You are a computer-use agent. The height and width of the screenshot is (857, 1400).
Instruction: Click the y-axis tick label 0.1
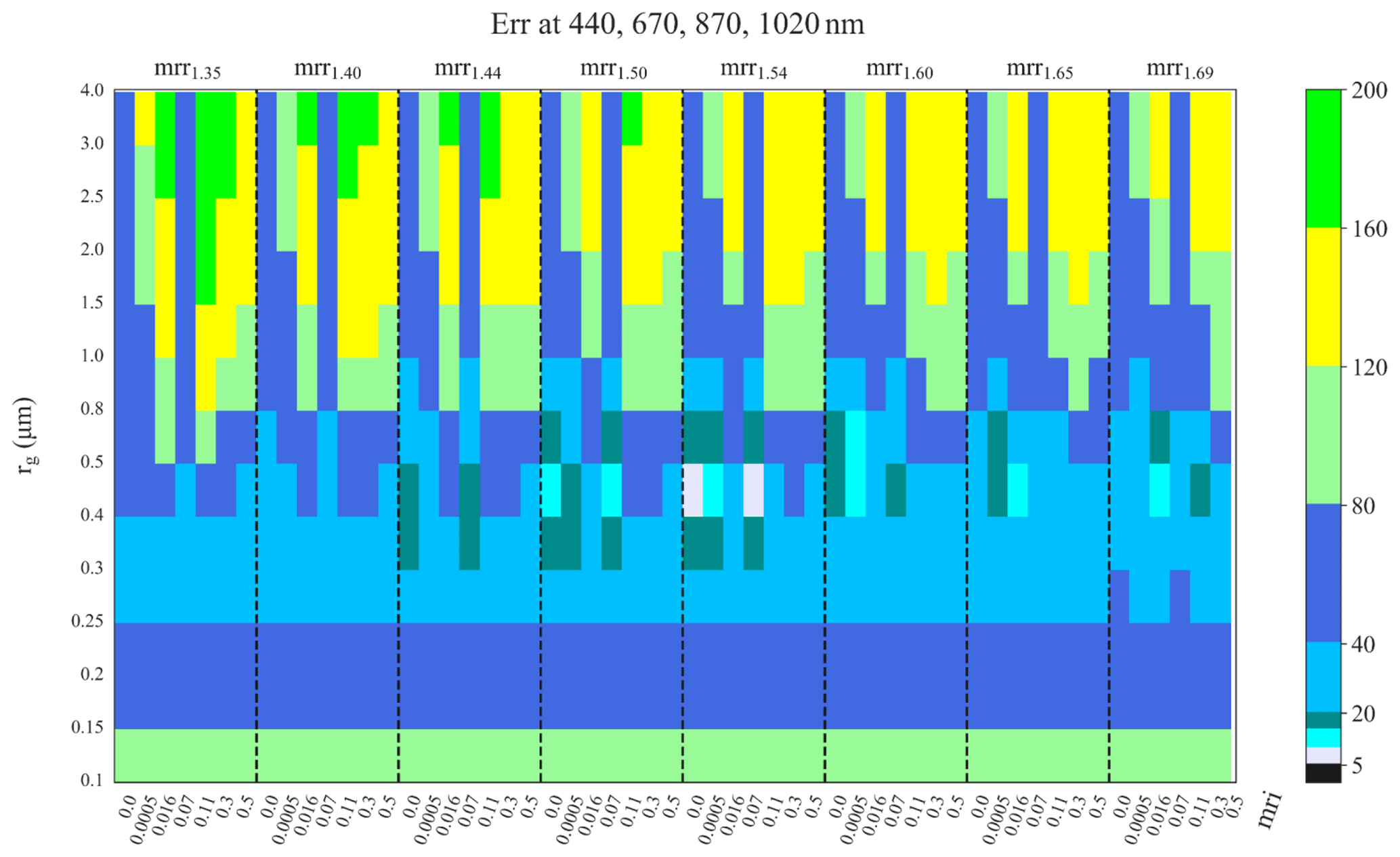(x=92, y=780)
